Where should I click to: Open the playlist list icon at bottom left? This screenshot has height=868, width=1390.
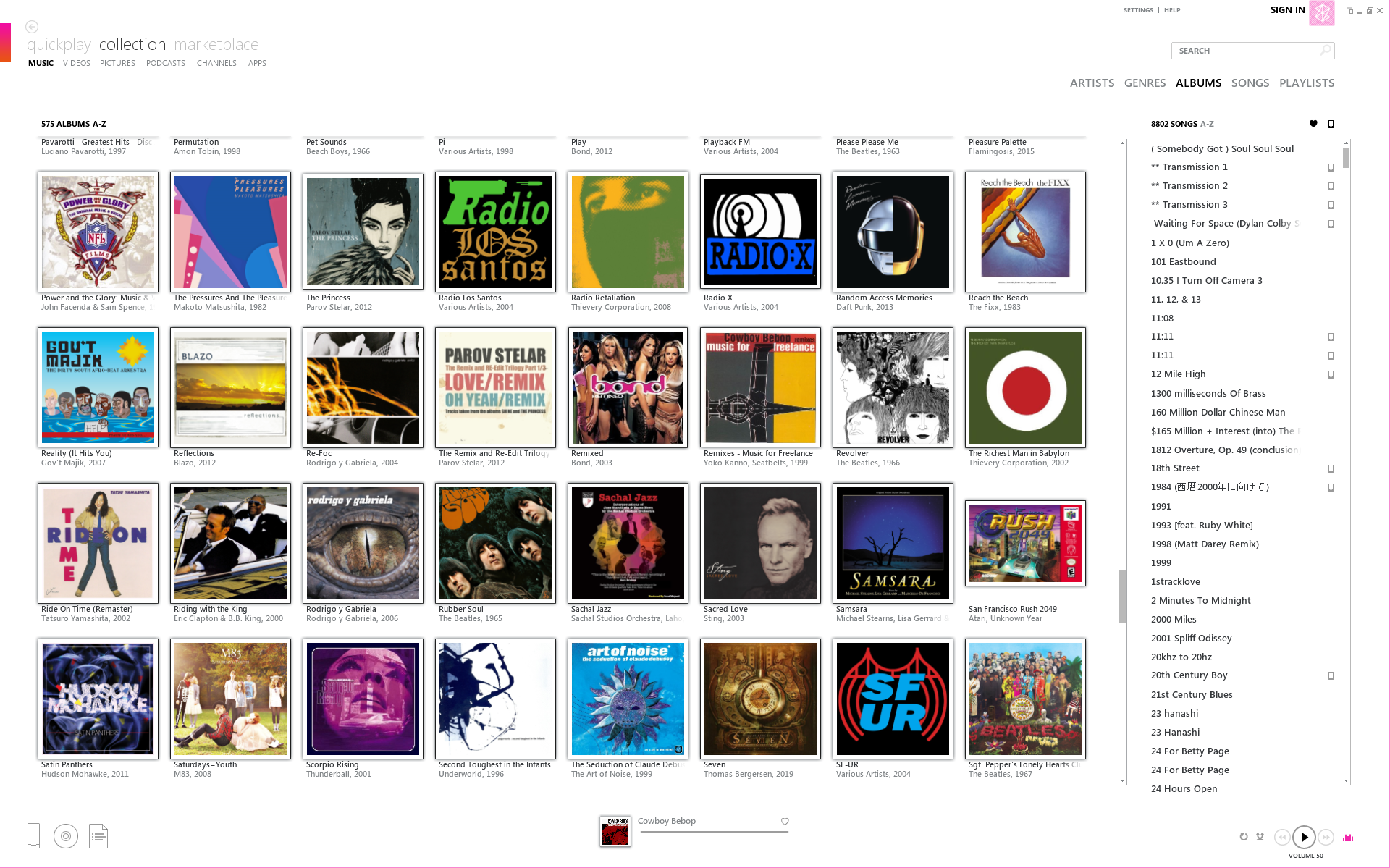98,836
